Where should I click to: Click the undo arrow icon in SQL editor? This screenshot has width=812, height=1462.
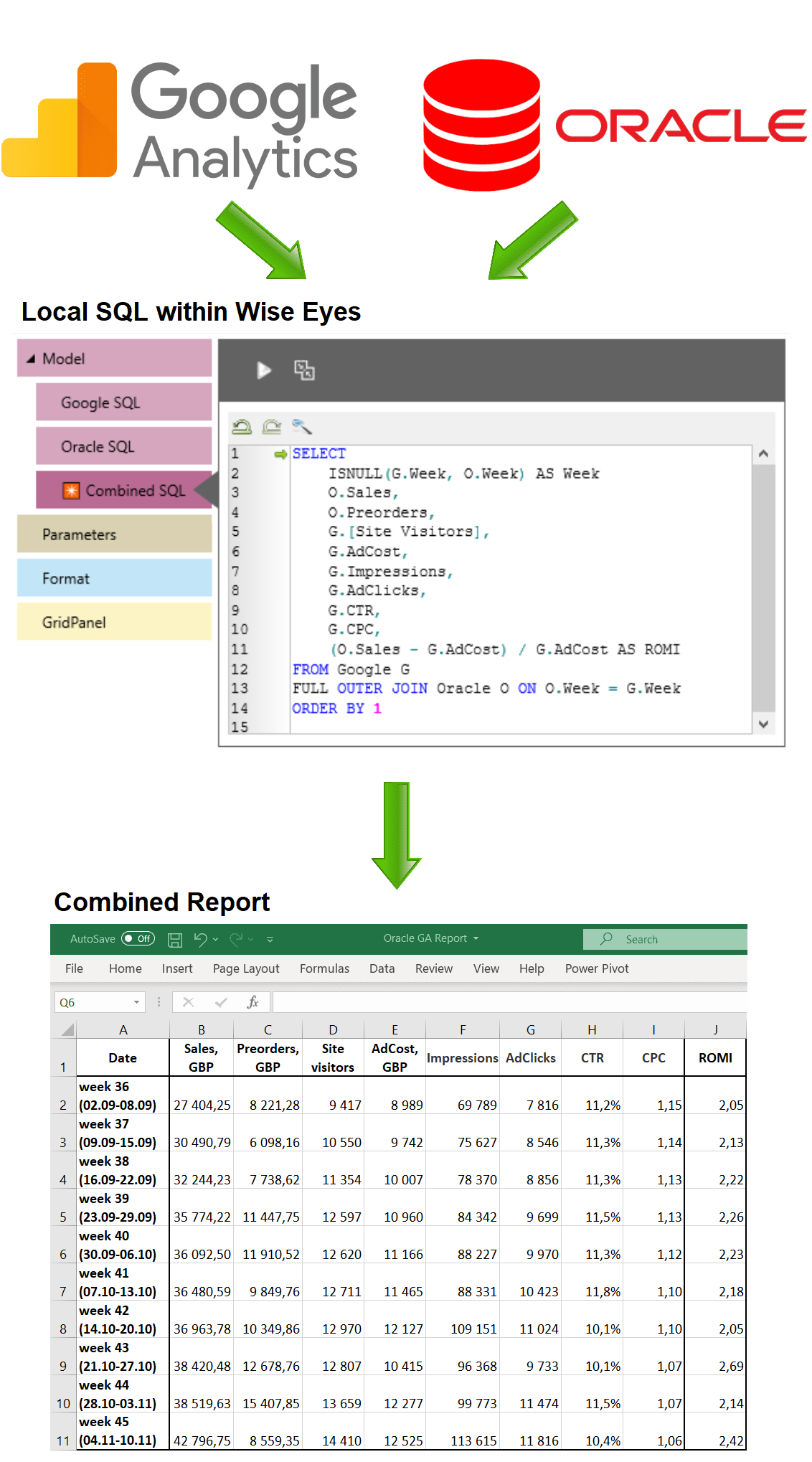[x=242, y=428]
